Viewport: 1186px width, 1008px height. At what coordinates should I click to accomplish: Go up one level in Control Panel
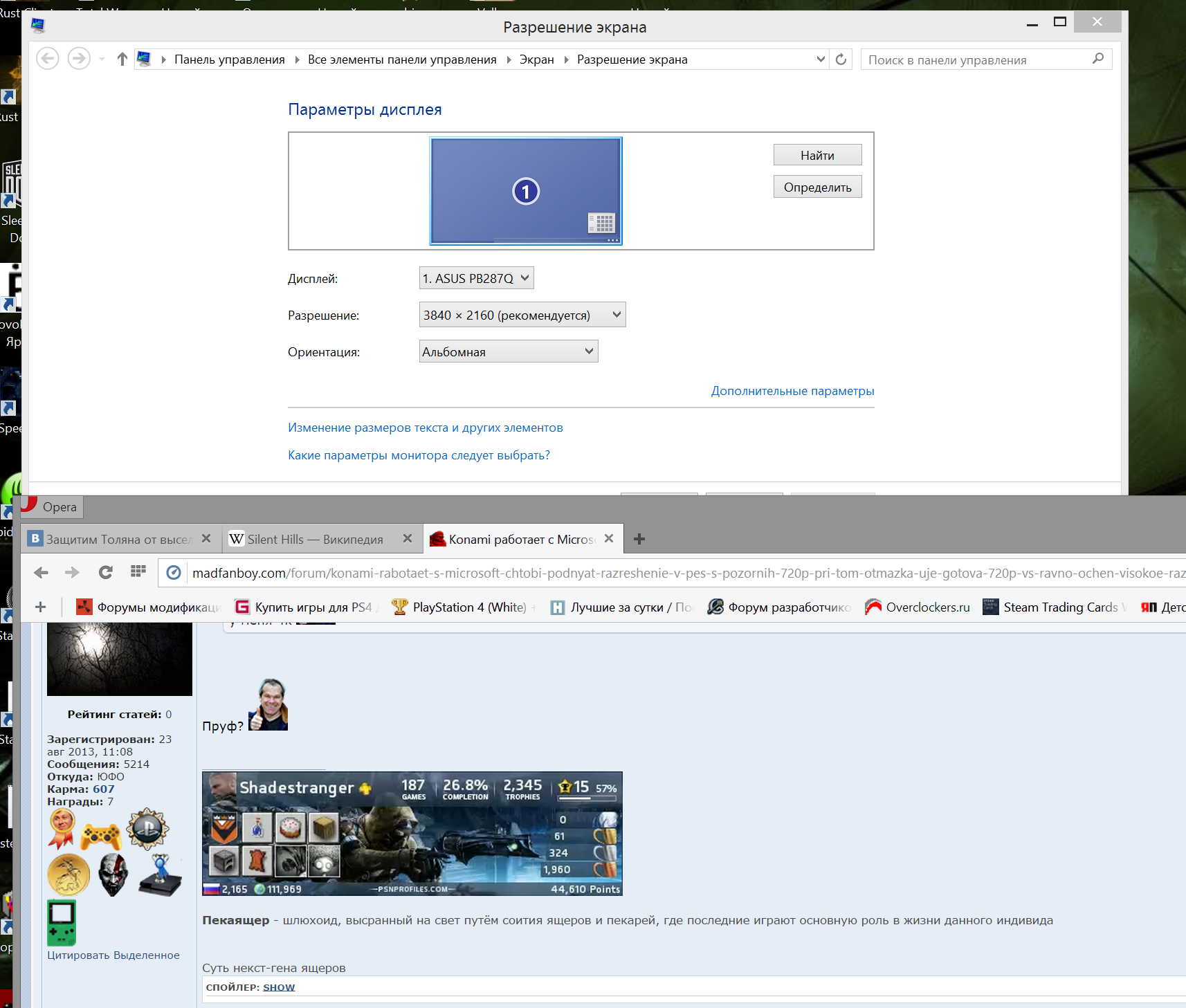coord(122,59)
